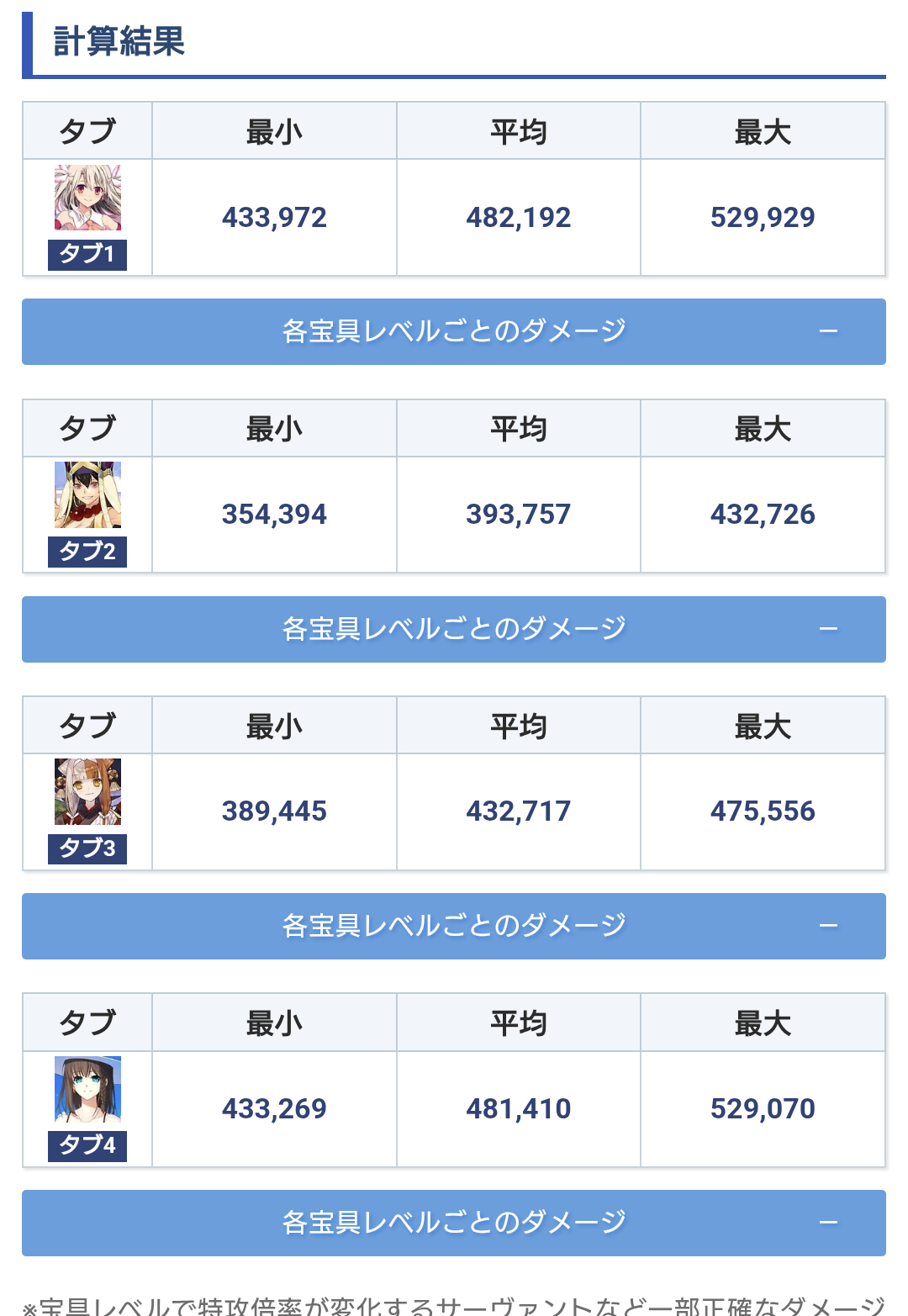Toggle the 各宝具レベルごとのダメージ bar under Tab 3
The image size is (908, 1316).
(454, 926)
